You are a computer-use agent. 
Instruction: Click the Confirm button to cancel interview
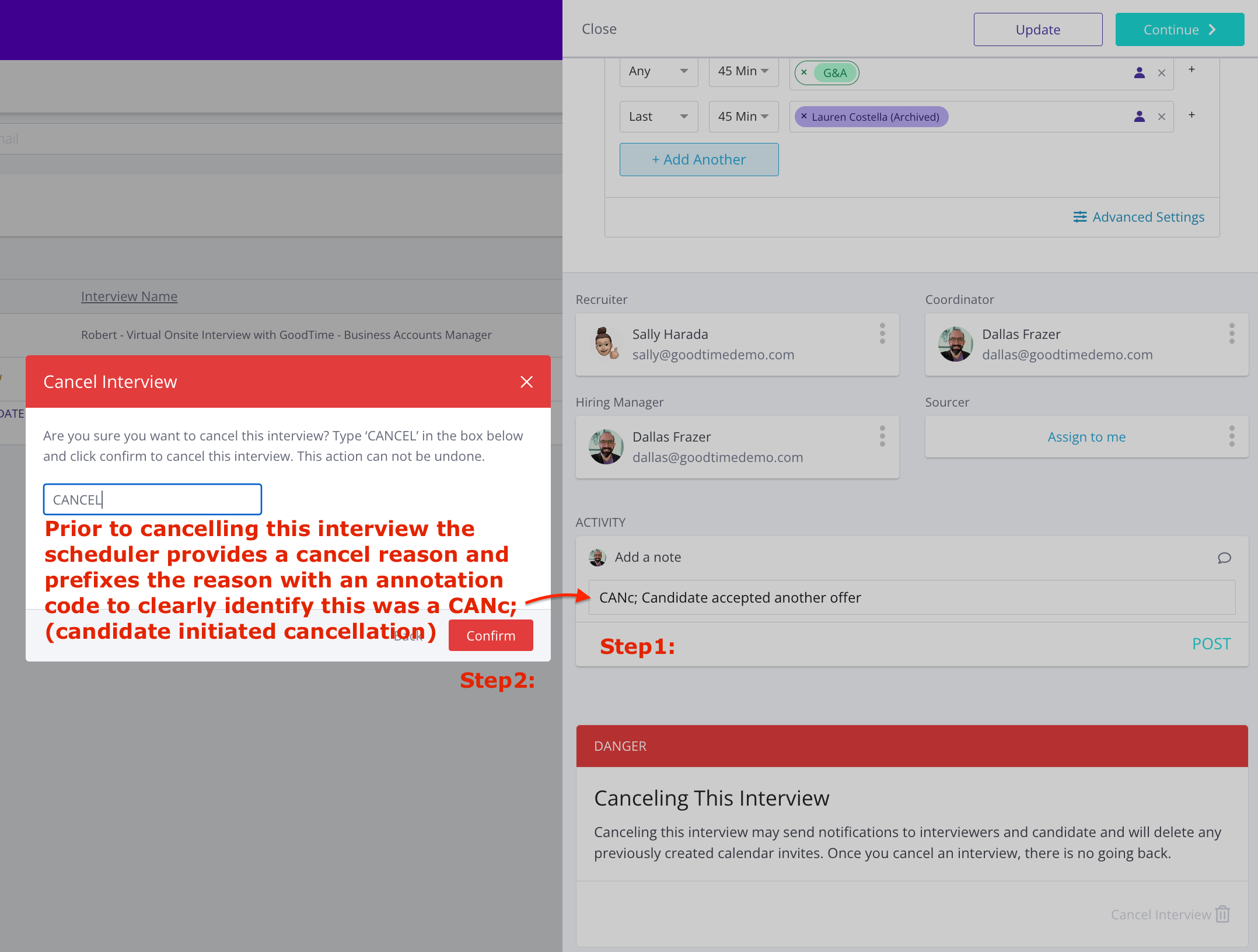[490, 635]
